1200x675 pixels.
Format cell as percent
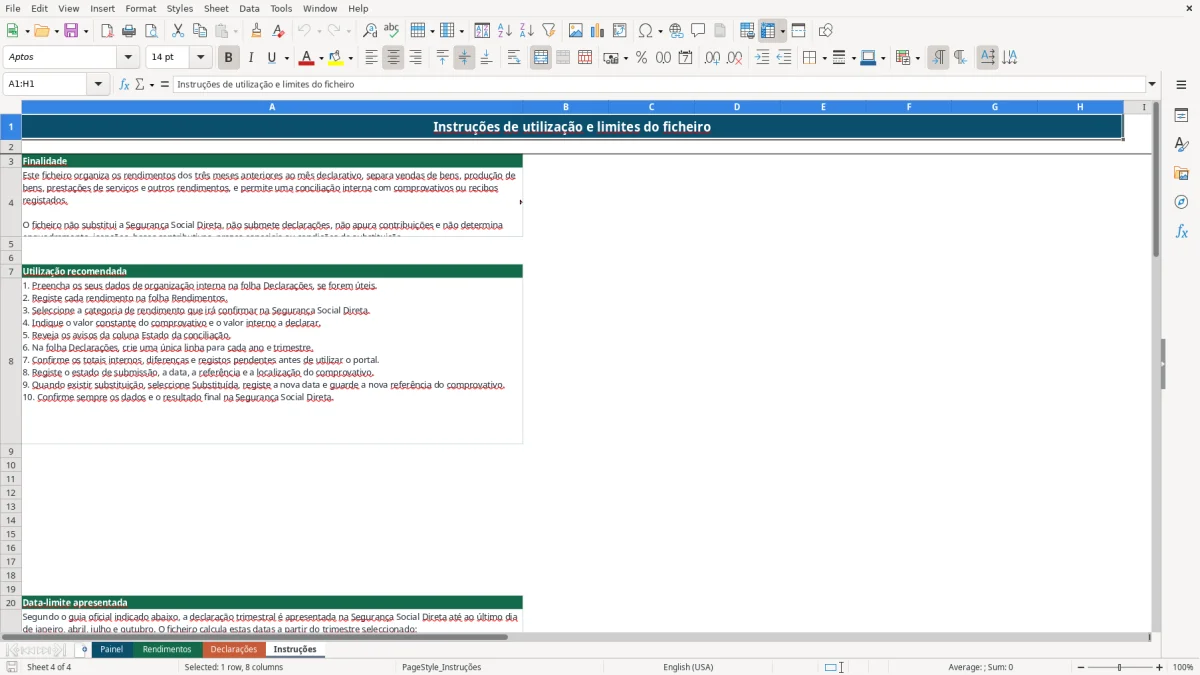coord(641,58)
